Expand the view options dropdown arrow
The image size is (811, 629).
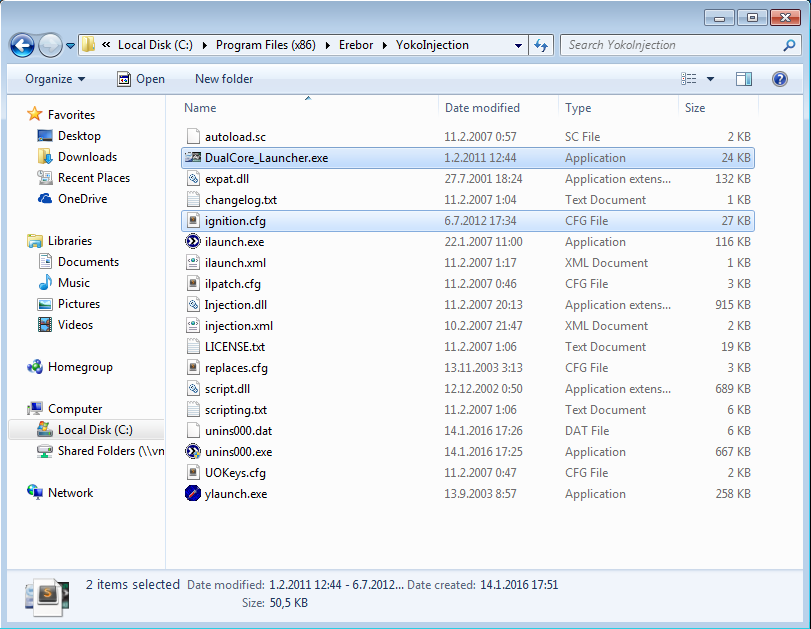tap(710, 79)
